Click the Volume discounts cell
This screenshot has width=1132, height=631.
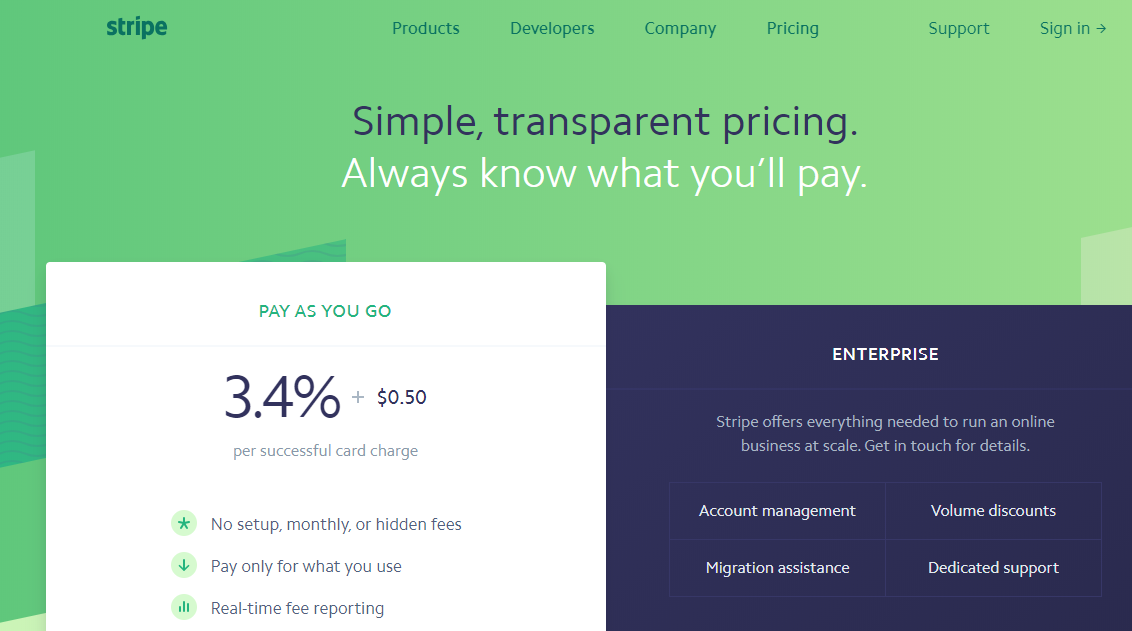[x=993, y=511]
